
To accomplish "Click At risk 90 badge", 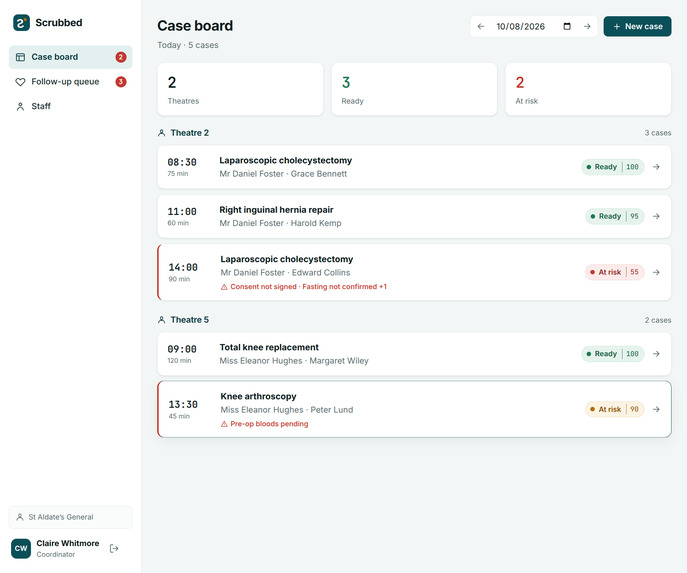I will click(x=615, y=409).
